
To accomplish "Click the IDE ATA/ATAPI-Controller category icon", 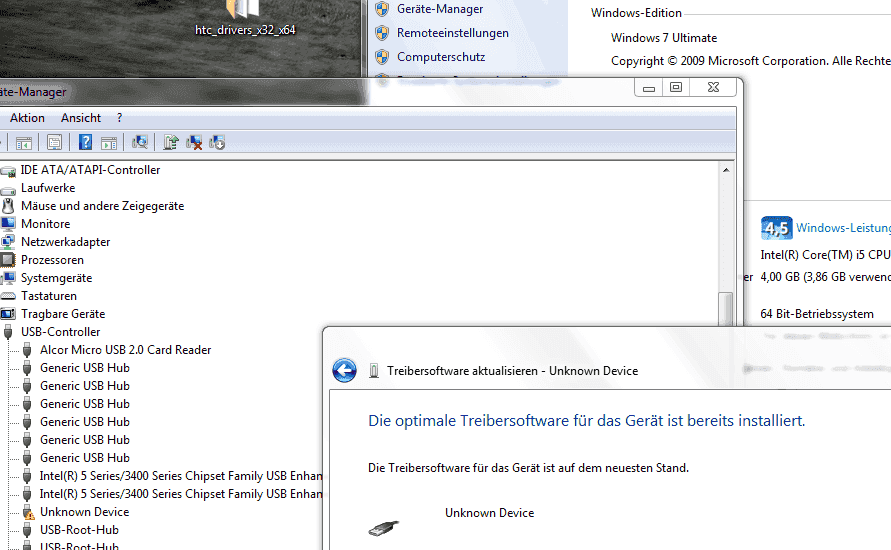I will click(x=8, y=170).
